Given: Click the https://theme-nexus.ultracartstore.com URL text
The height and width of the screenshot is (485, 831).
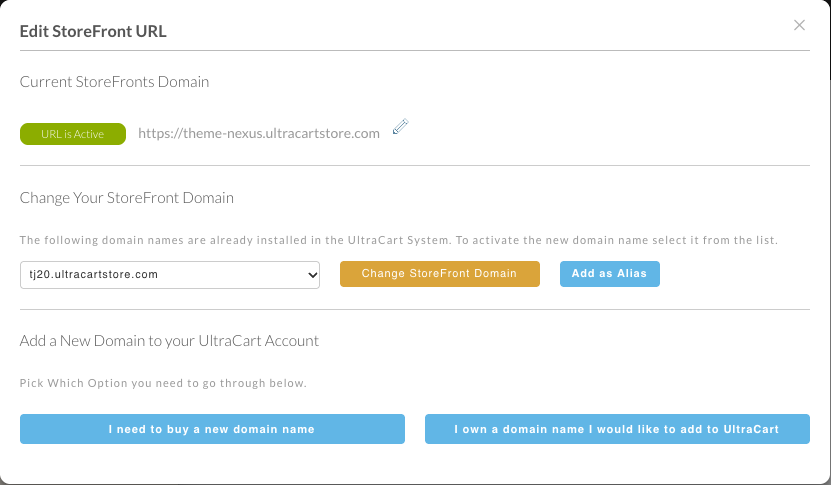Looking at the screenshot, I should (259, 134).
